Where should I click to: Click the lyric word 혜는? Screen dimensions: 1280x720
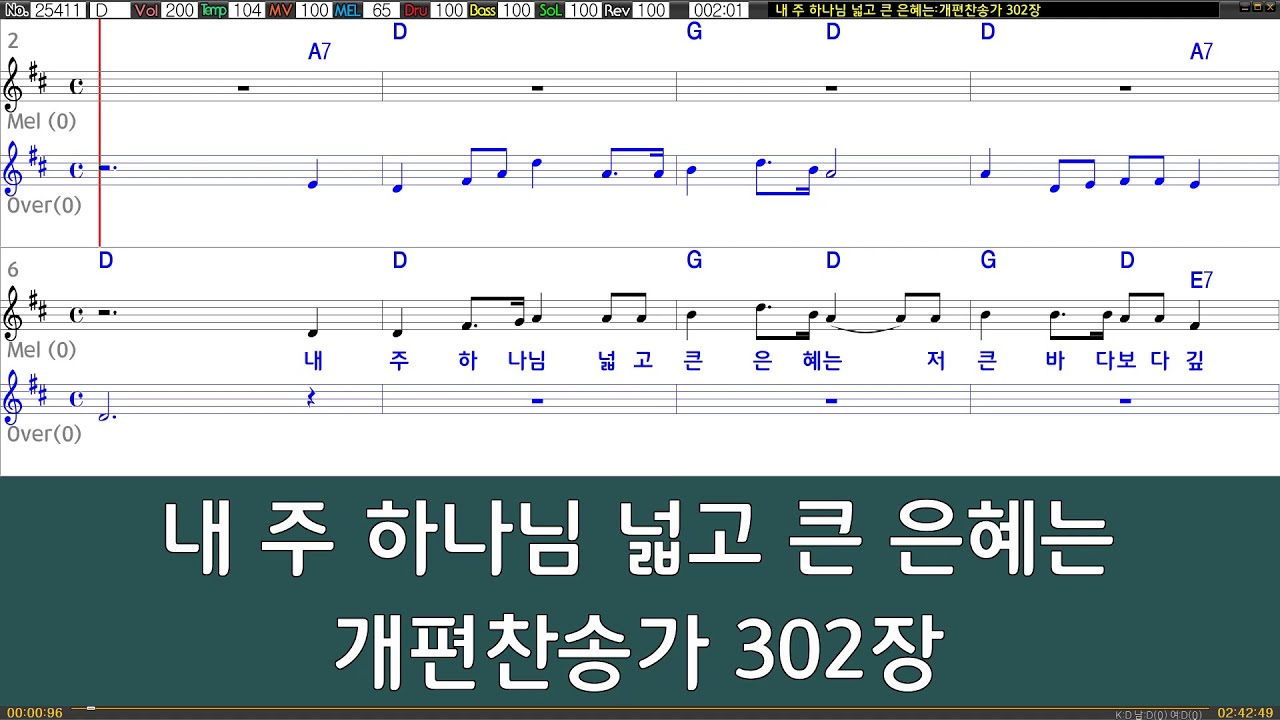tap(822, 361)
